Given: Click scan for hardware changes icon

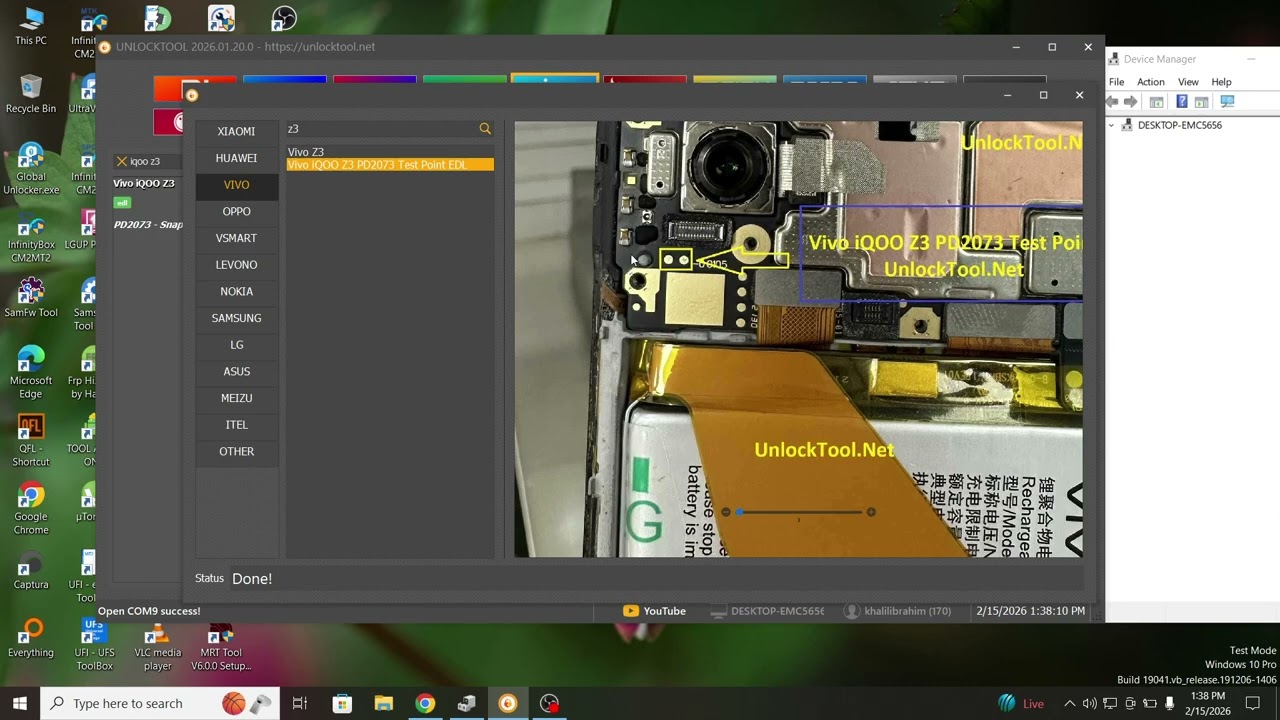Looking at the screenshot, I should [1228, 102].
